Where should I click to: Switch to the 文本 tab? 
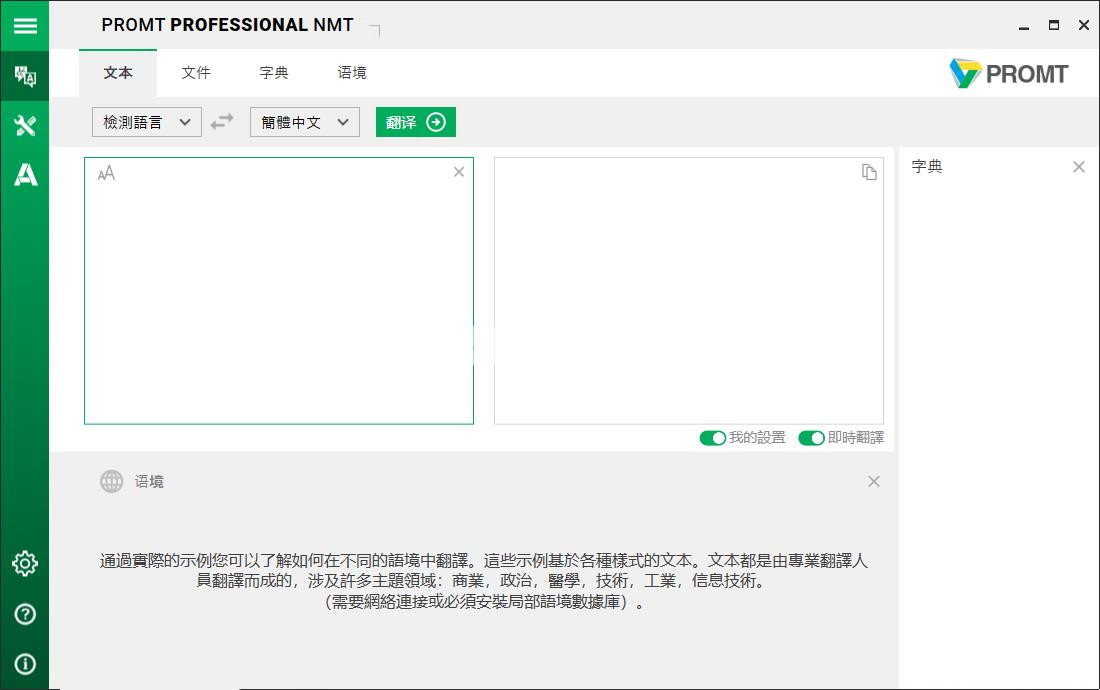118,73
